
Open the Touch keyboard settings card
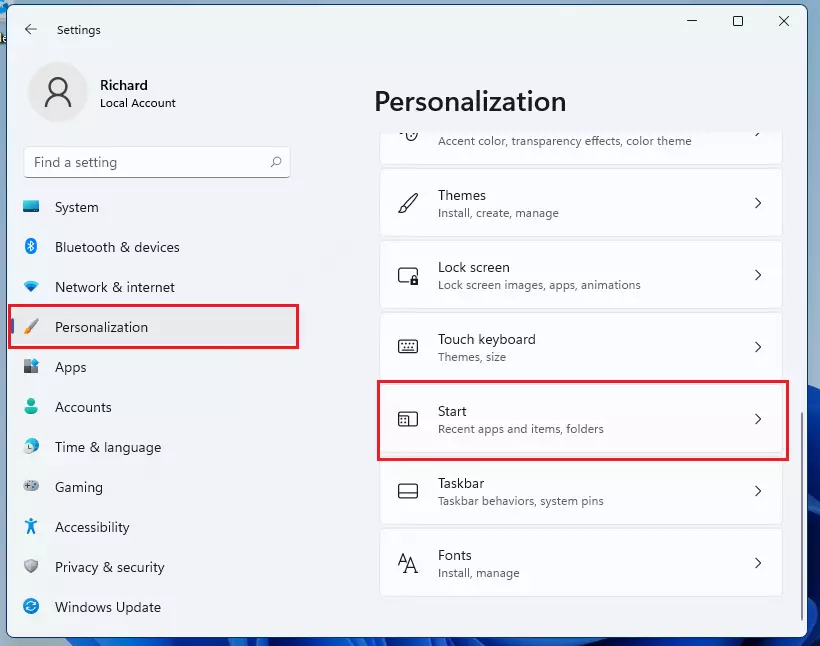581,347
